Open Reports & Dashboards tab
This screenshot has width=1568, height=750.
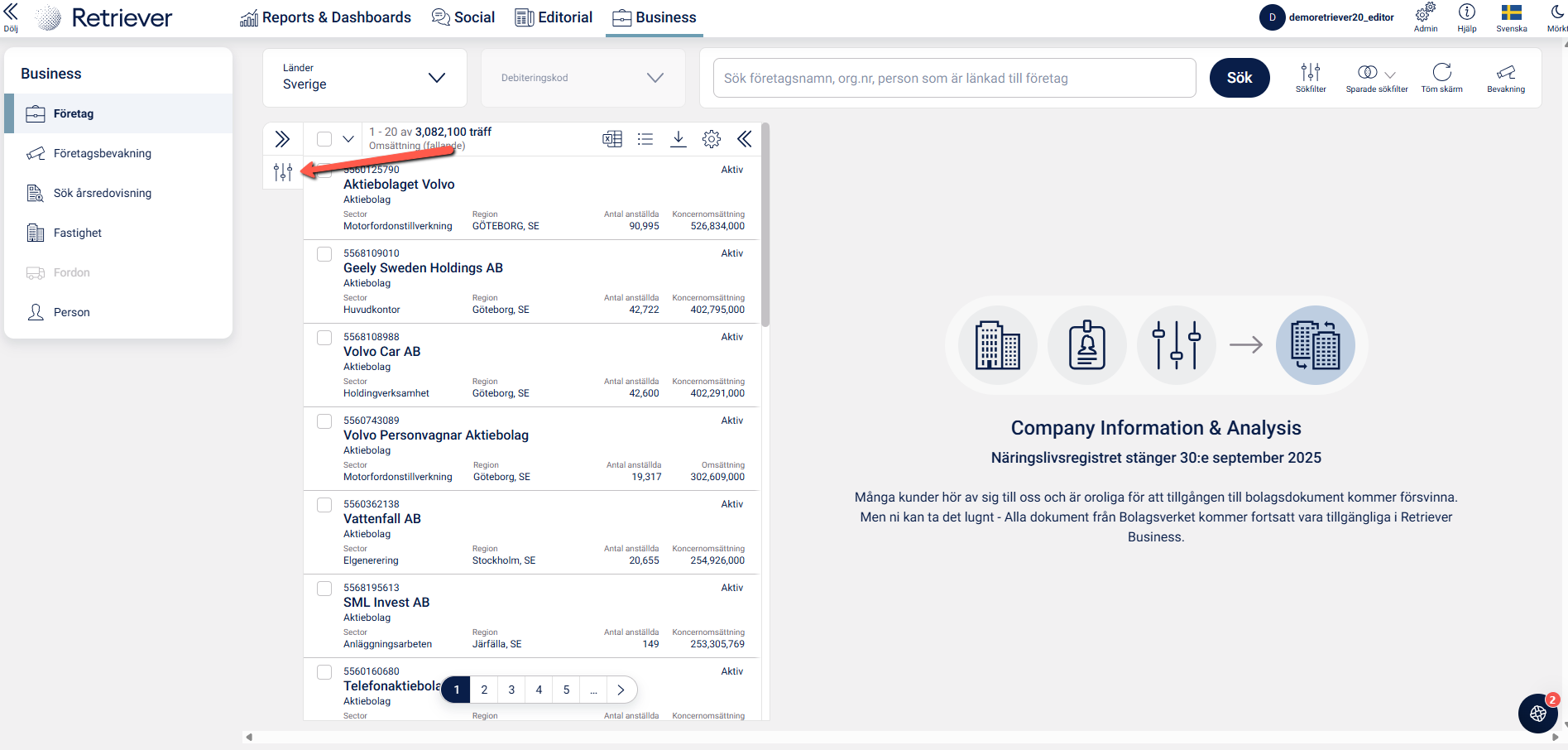(x=325, y=17)
